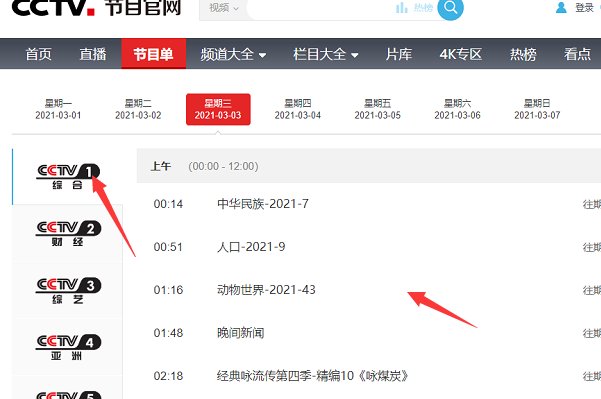
Task: Click the 热榜 bar chart icon
Action: tap(401, 8)
